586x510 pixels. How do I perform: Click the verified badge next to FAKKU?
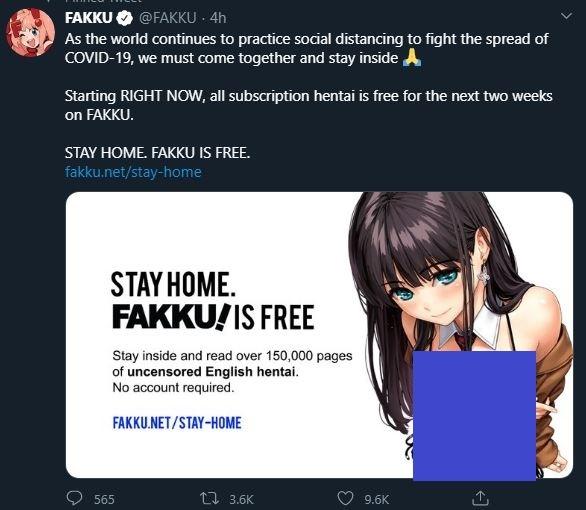click(124, 18)
